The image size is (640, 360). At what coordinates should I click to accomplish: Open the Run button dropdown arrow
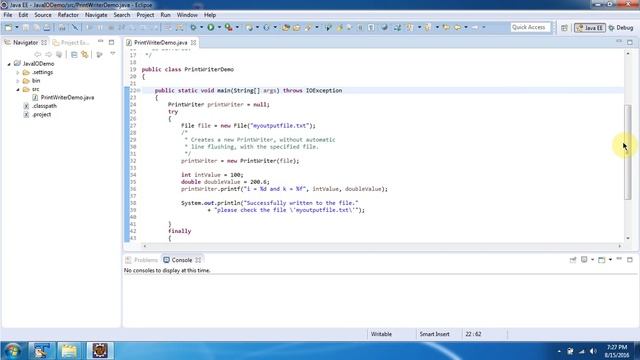point(220,27)
